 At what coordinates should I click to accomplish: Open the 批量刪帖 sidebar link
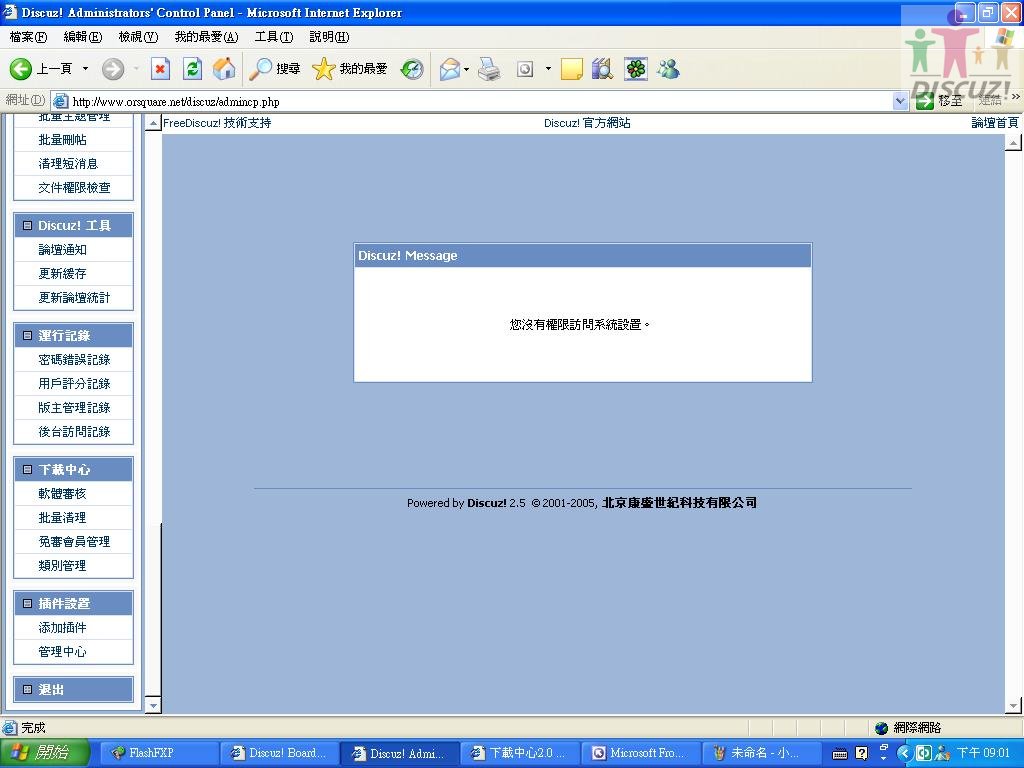tap(62, 140)
